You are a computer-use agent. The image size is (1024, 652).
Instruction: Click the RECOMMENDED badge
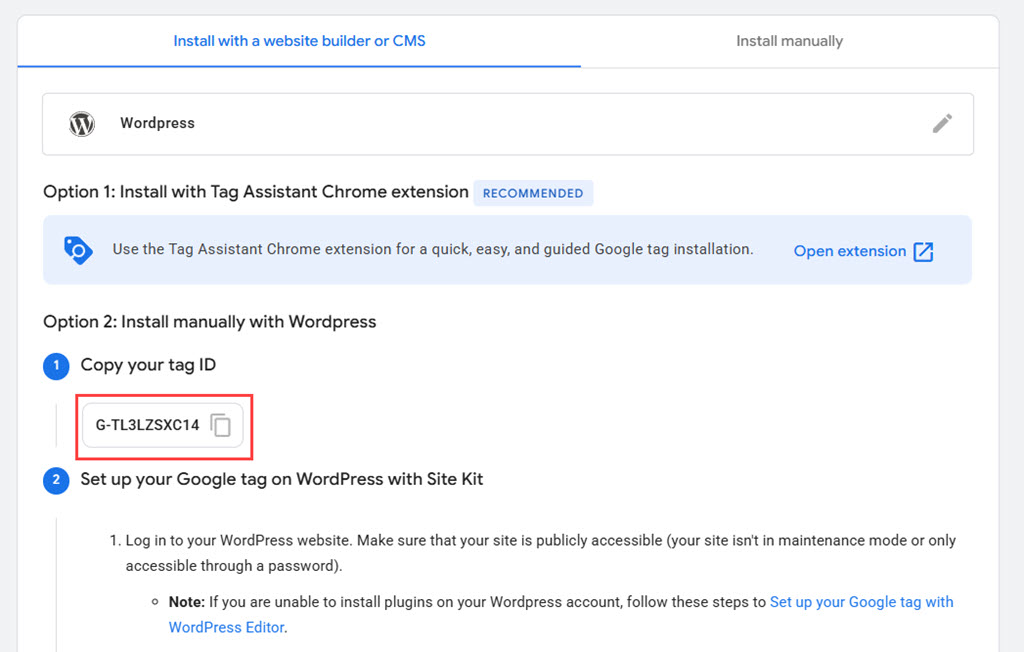click(x=533, y=193)
